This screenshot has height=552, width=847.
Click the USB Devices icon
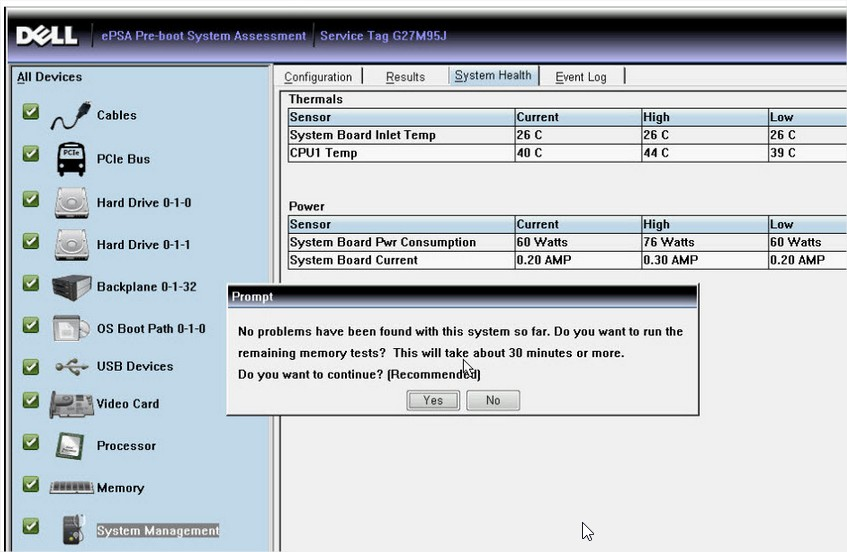pyautogui.click(x=71, y=367)
